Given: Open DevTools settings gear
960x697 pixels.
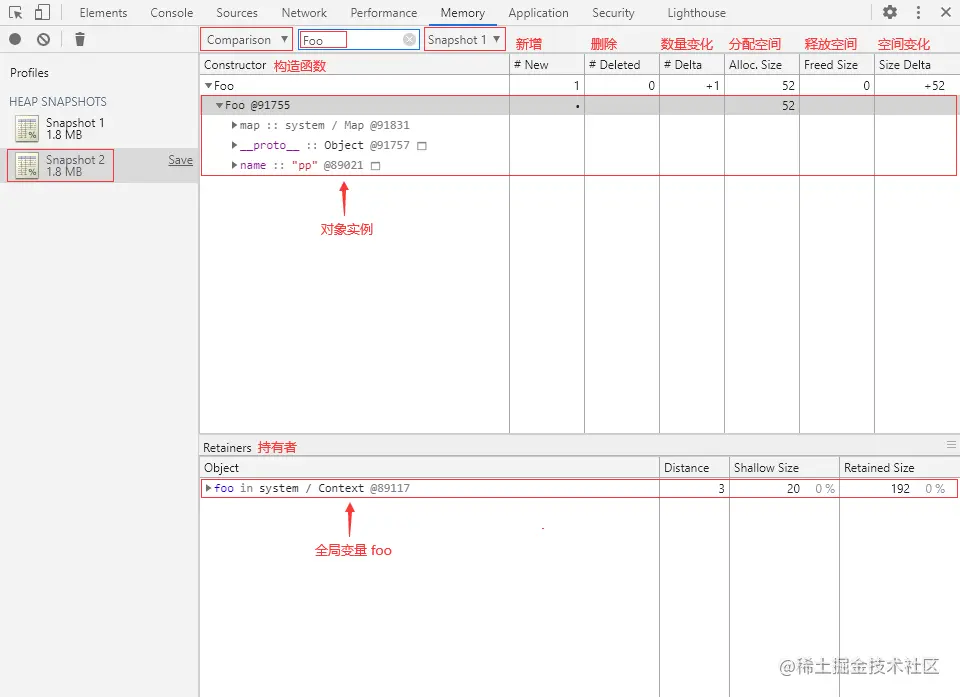Looking at the screenshot, I should coord(890,12).
